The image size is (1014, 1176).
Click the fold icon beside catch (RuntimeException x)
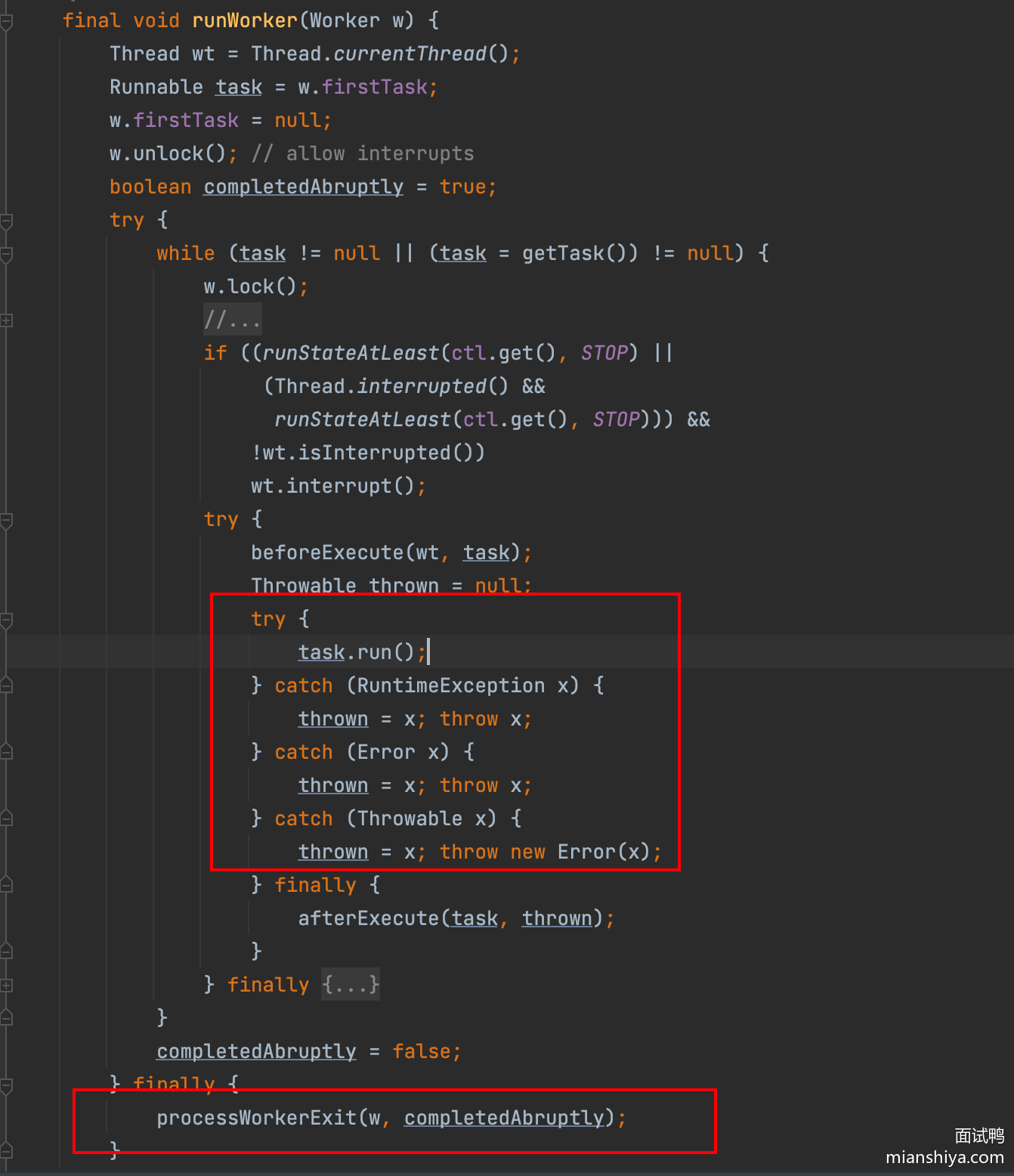tap(6, 685)
